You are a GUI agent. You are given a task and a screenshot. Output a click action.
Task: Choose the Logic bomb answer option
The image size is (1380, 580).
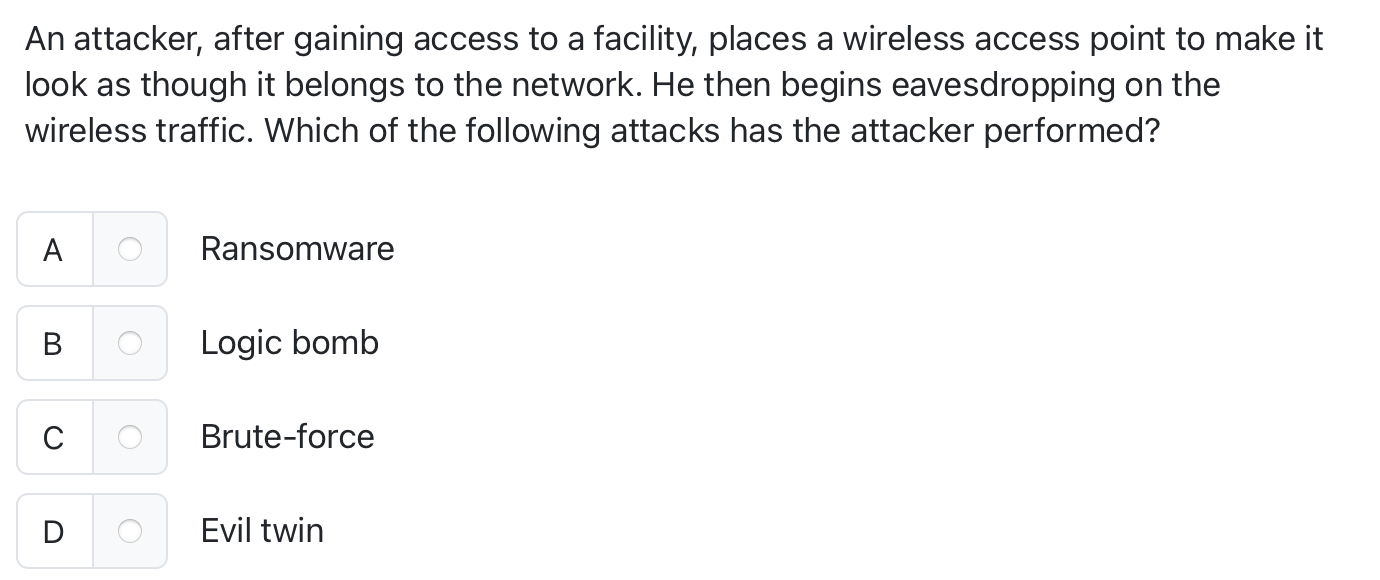(x=290, y=343)
